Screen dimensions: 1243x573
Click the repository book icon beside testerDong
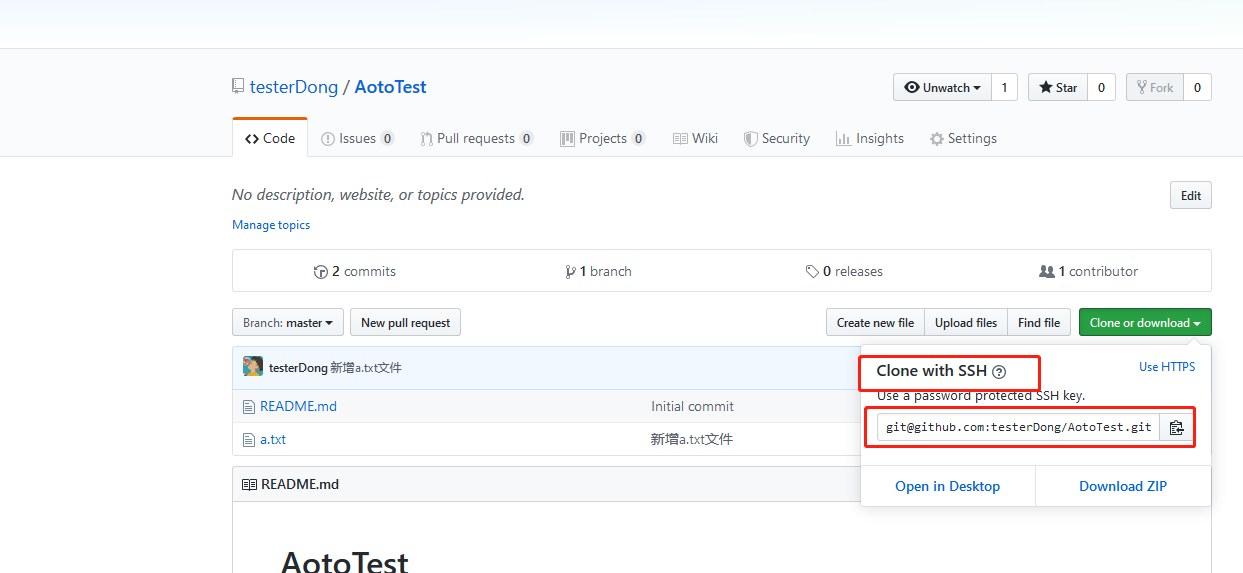click(x=238, y=86)
